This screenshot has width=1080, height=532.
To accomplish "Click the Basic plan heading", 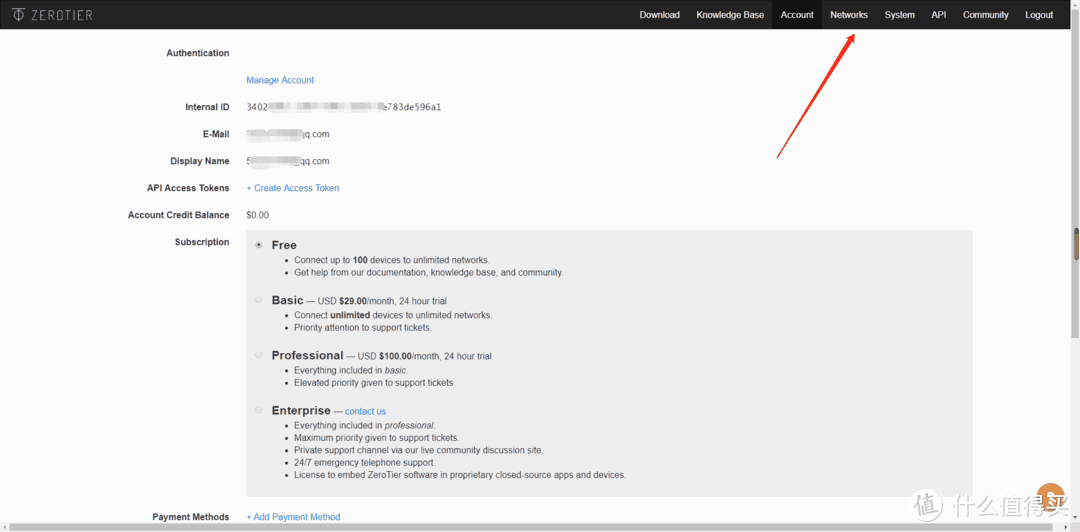I will point(287,300).
